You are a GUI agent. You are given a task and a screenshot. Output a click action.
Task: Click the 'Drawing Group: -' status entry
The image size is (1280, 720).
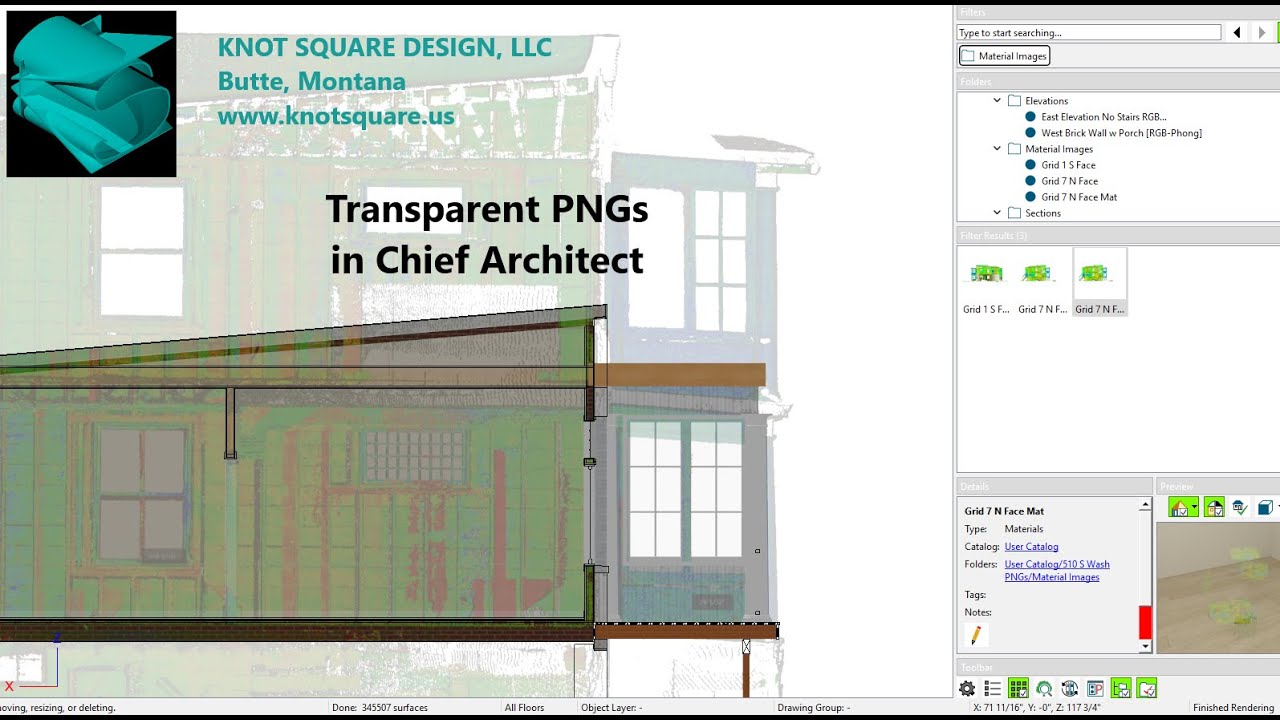pos(813,708)
